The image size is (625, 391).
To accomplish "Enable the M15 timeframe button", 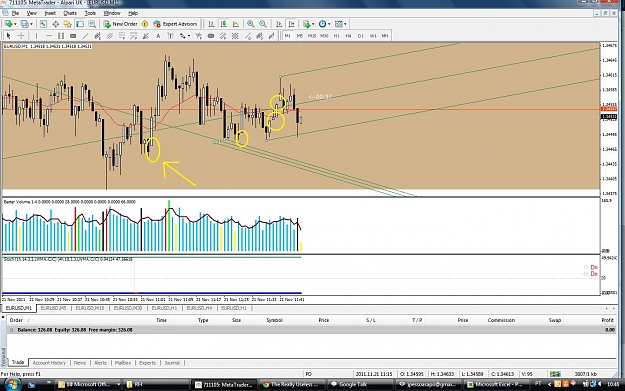I will point(312,36).
